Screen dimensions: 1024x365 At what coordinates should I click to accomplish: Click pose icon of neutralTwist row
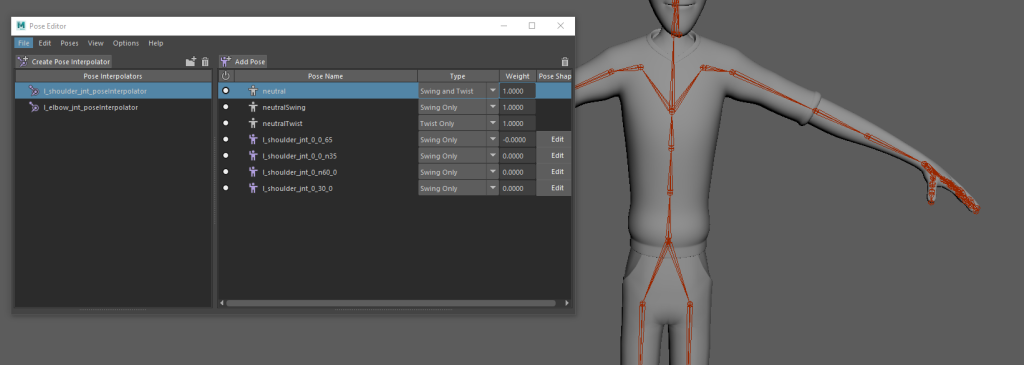point(253,123)
